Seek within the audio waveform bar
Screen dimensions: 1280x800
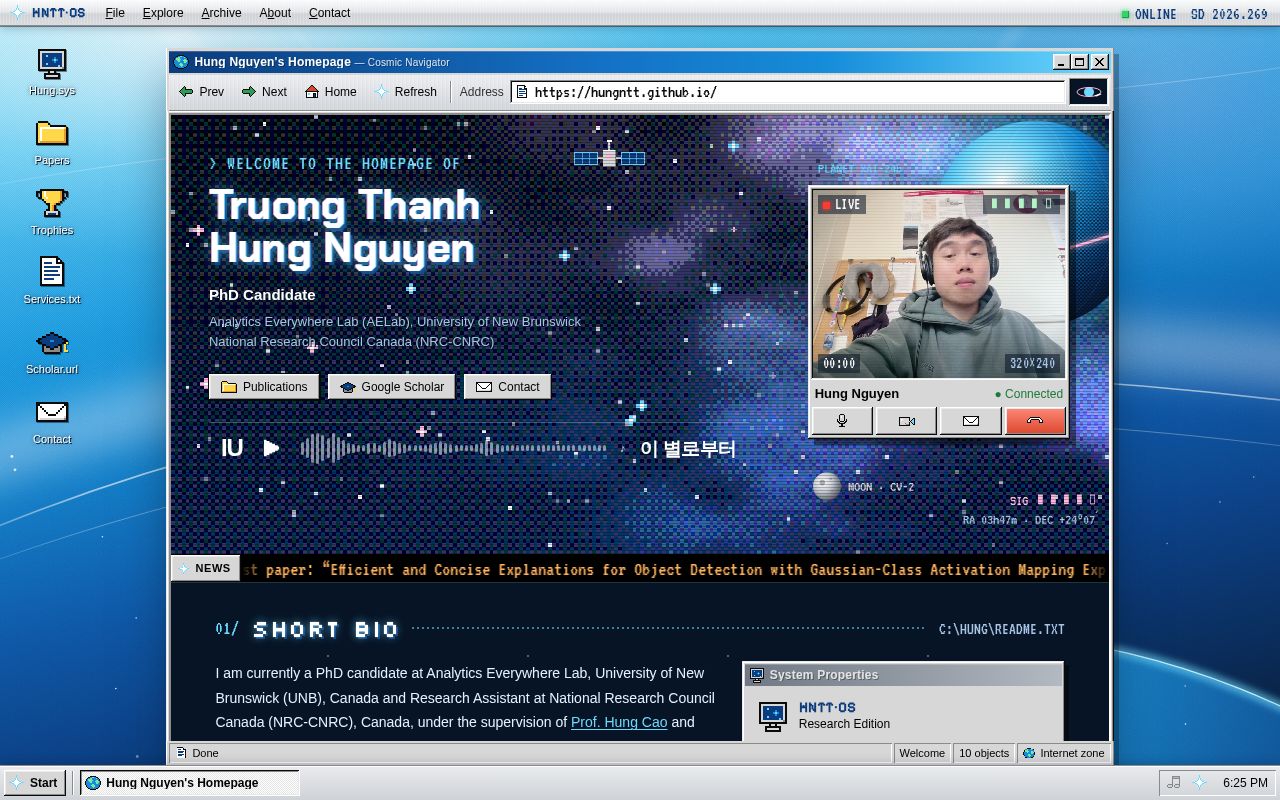(x=453, y=448)
